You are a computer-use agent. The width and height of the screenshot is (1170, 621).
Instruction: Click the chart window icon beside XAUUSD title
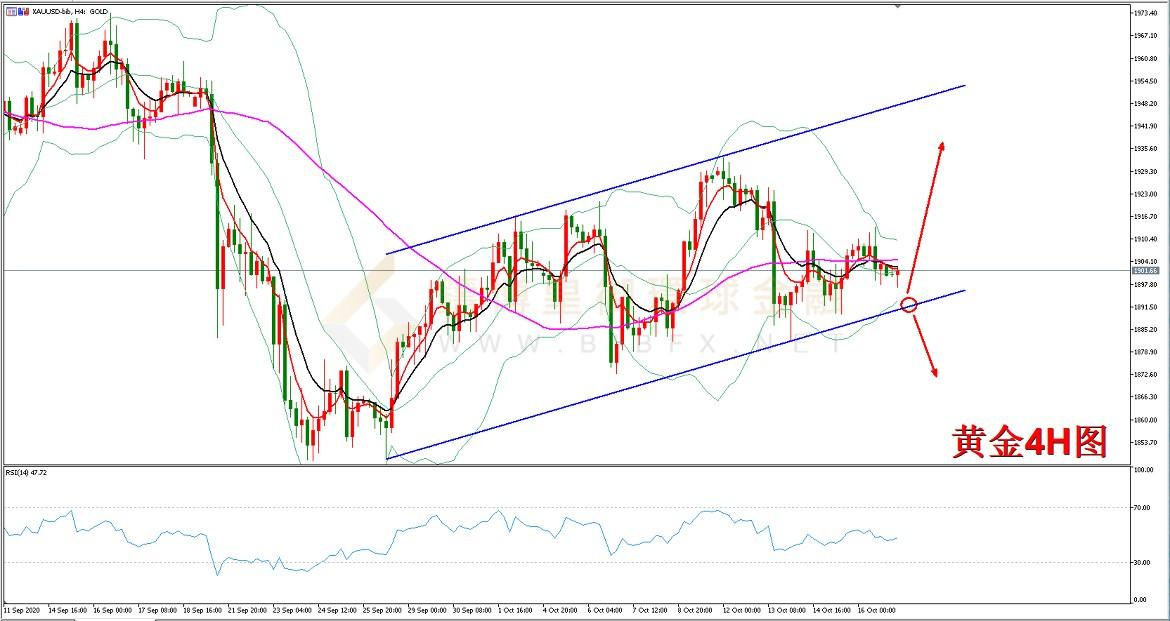tap(10, 12)
